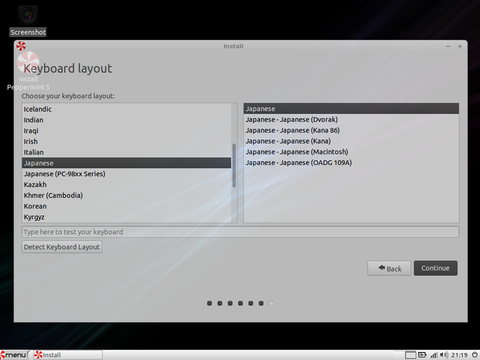Open the battery indicator in the tray
Screen dimensions: 480x360
click(x=422, y=355)
